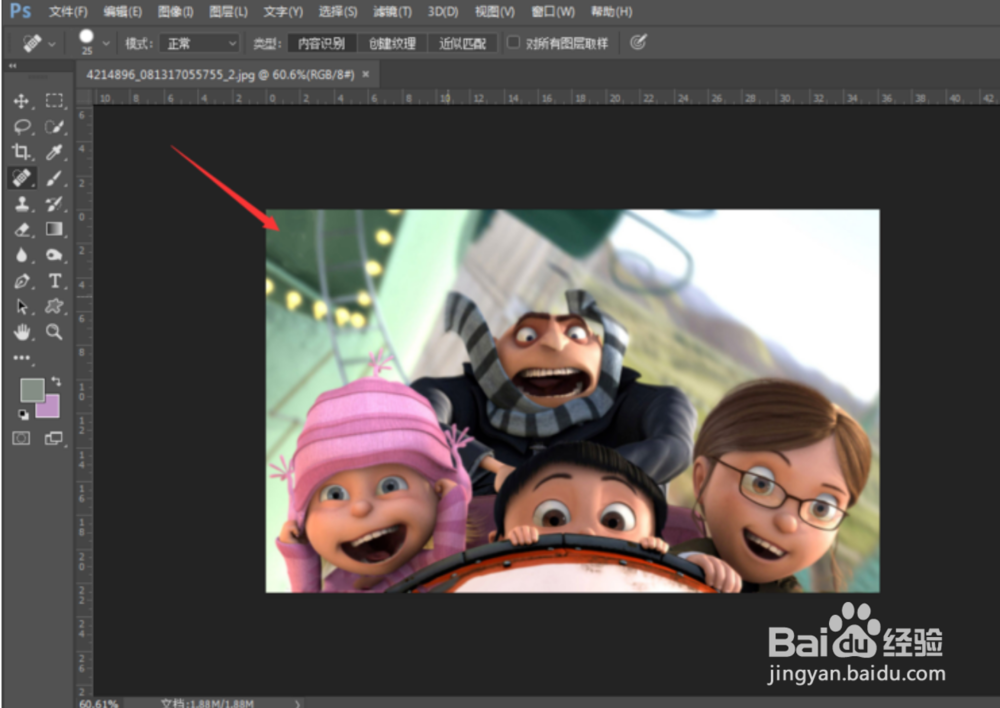Click the brush size preview showing 25
This screenshot has height=708, width=1000.
[87, 41]
